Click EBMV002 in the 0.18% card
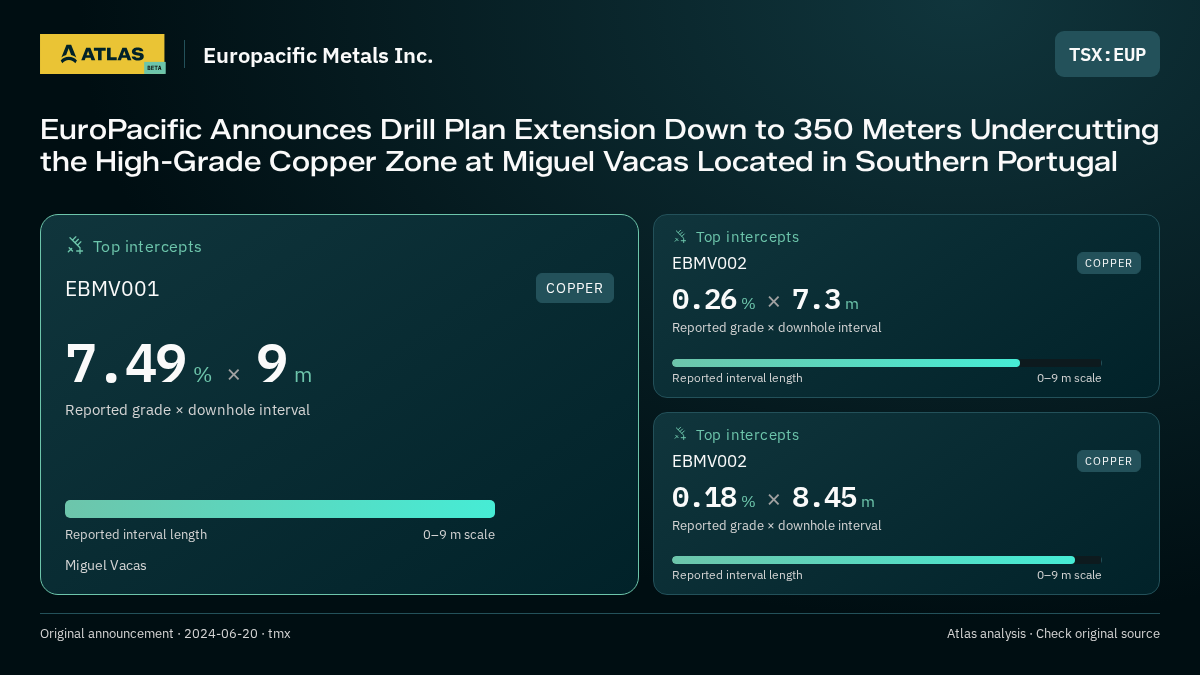 point(710,461)
